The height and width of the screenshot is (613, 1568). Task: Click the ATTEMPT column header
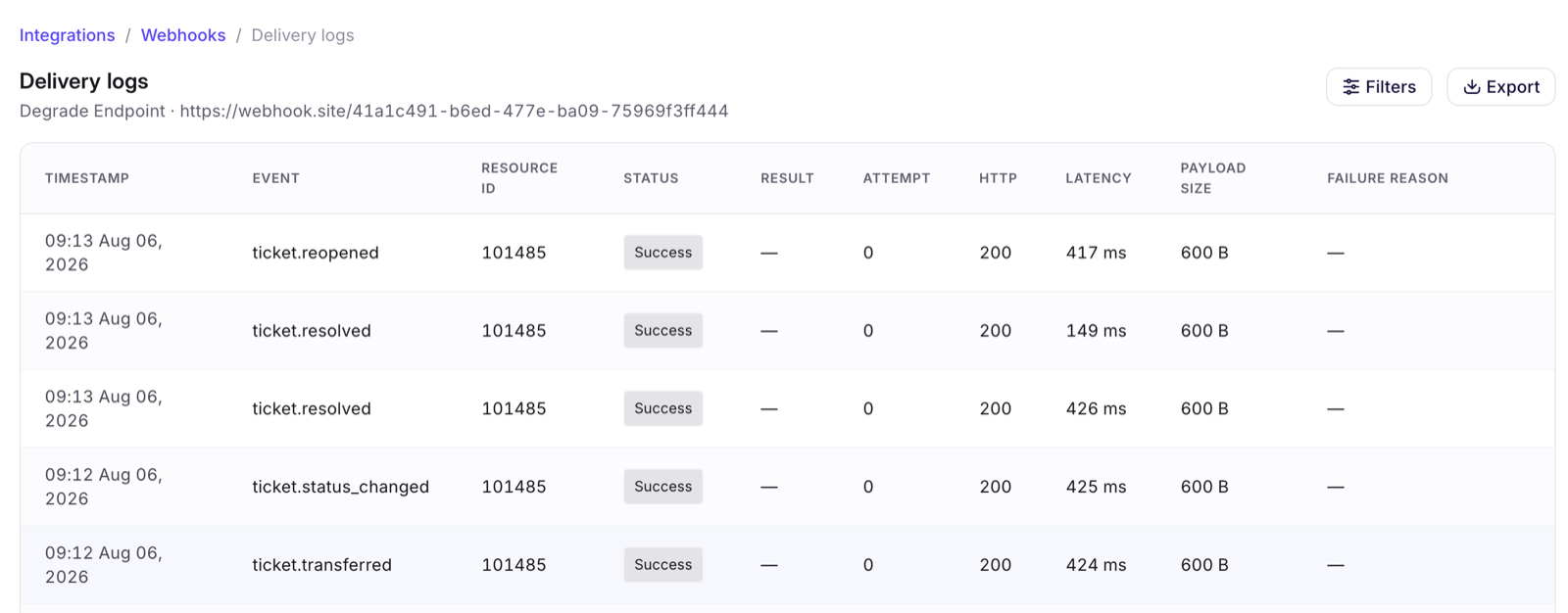coord(897,178)
